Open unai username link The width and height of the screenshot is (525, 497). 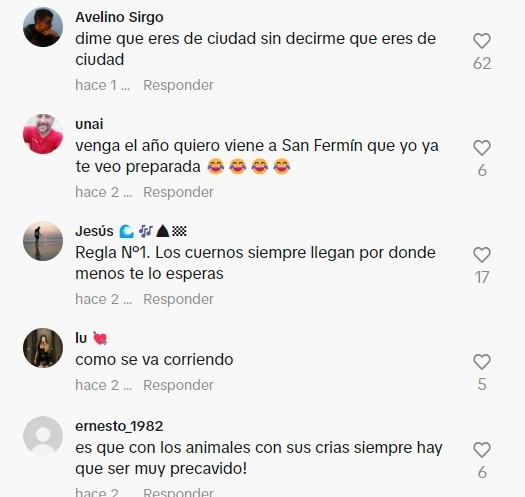click(89, 124)
